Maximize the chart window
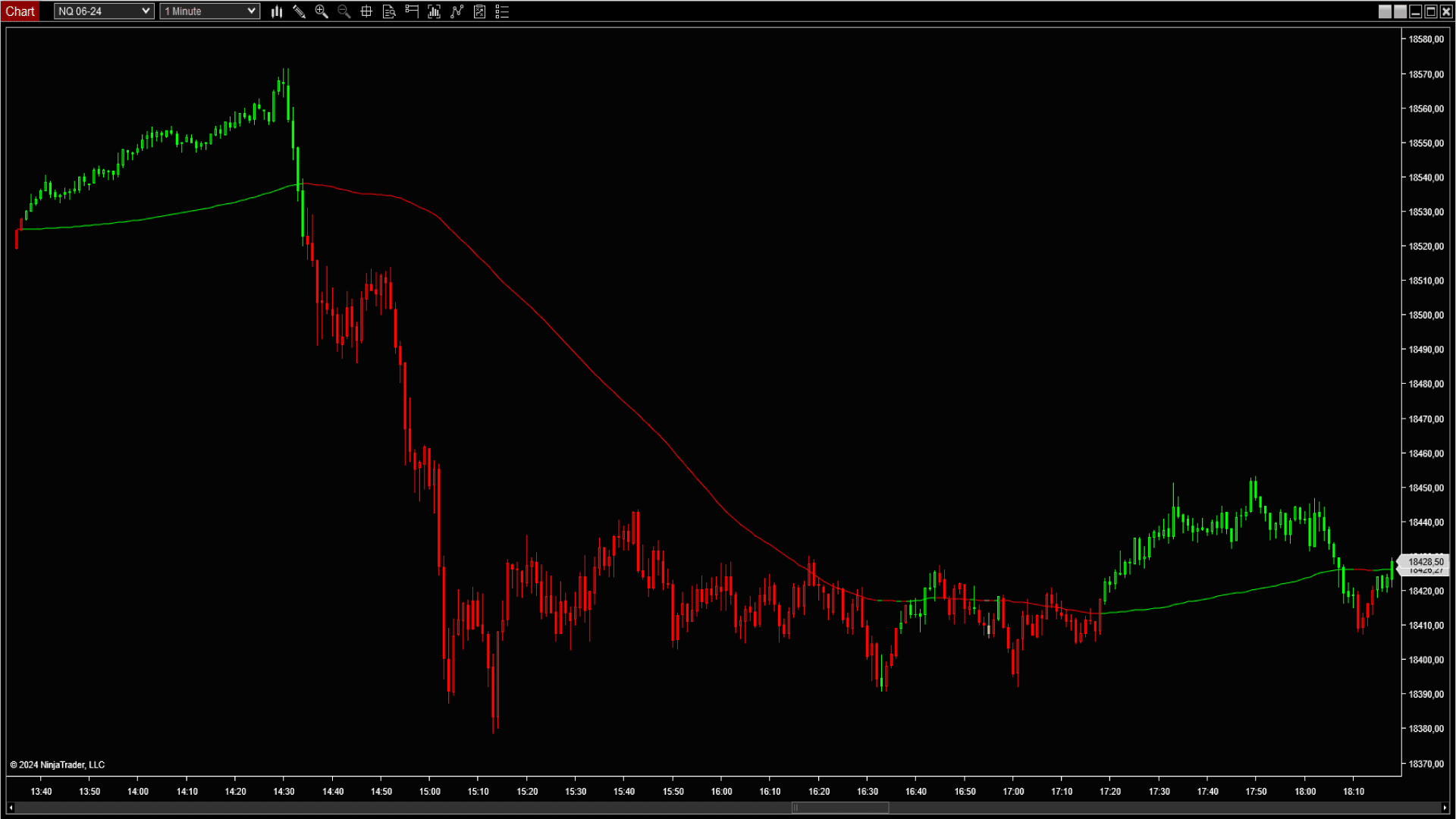The height and width of the screenshot is (819, 1456). 1431,11
